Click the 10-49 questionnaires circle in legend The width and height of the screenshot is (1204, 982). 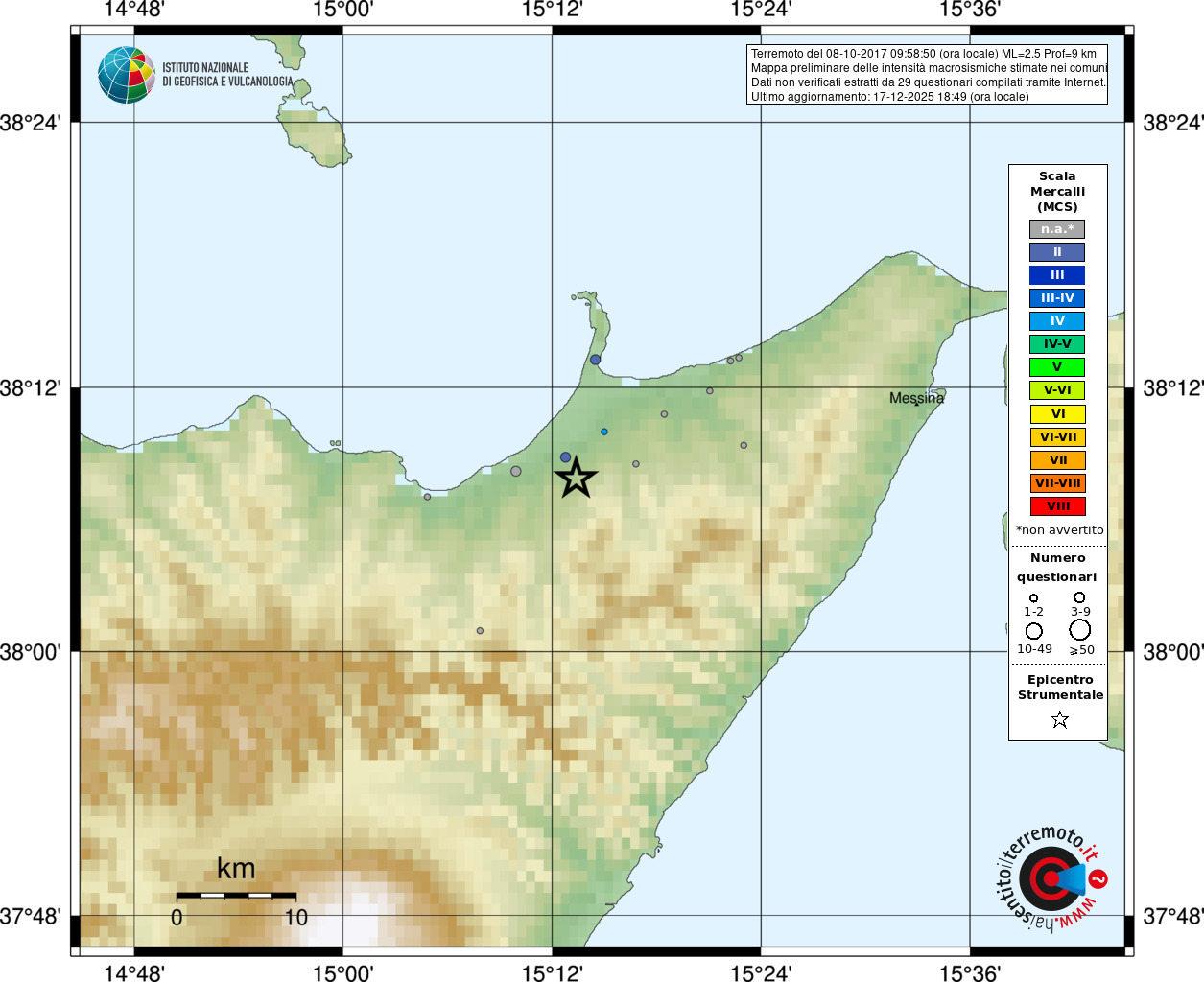click(1033, 631)
